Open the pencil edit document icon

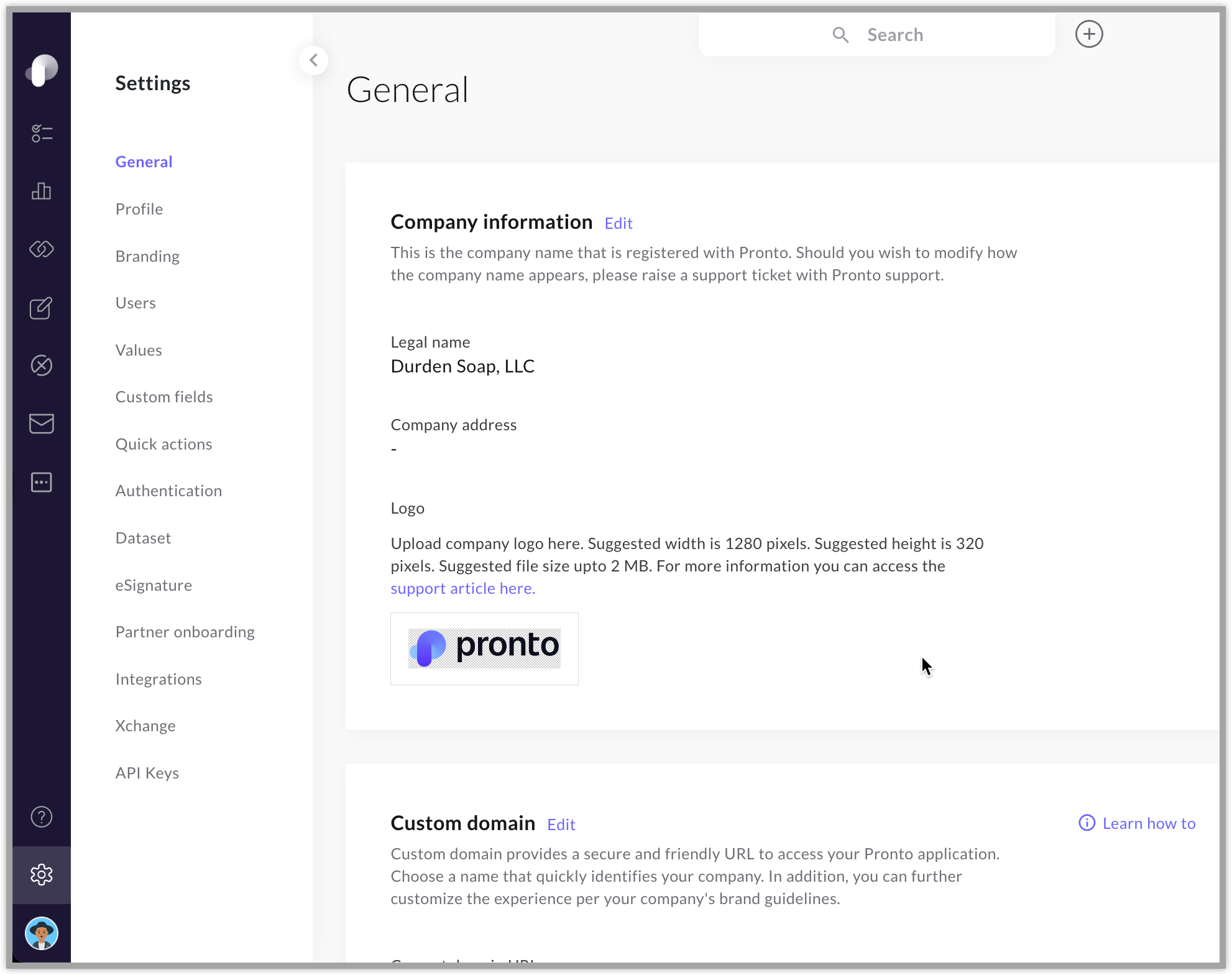pos(42,308)
